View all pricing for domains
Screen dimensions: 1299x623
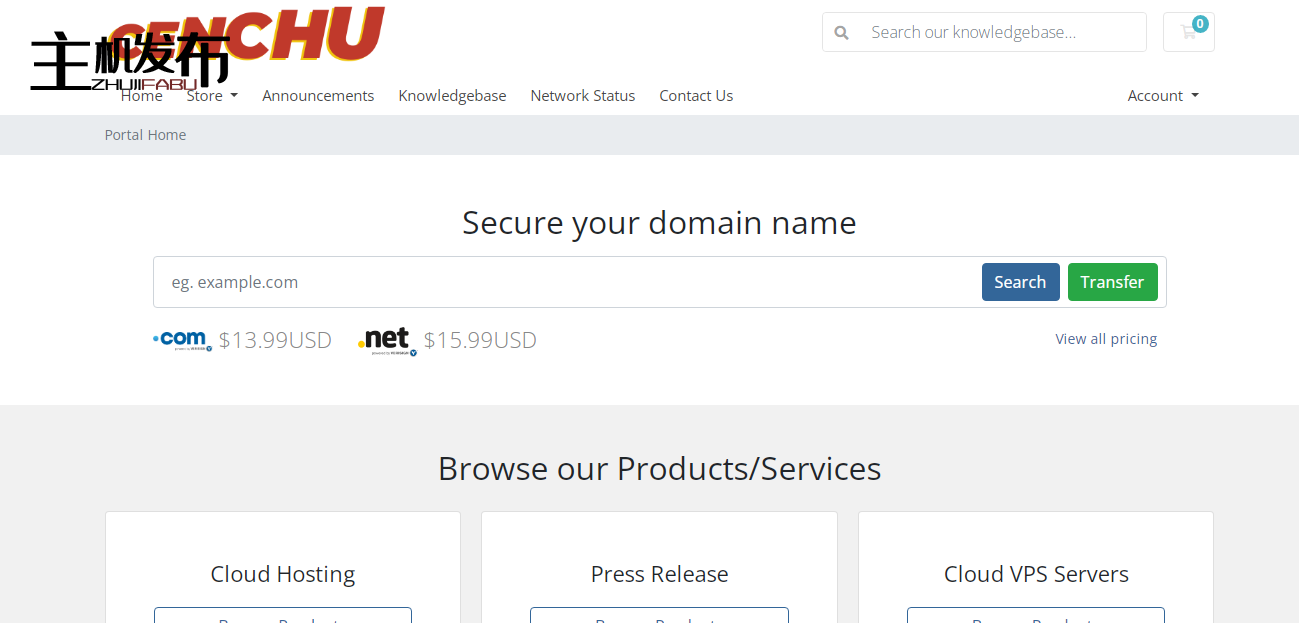(x=1106, y=338)
